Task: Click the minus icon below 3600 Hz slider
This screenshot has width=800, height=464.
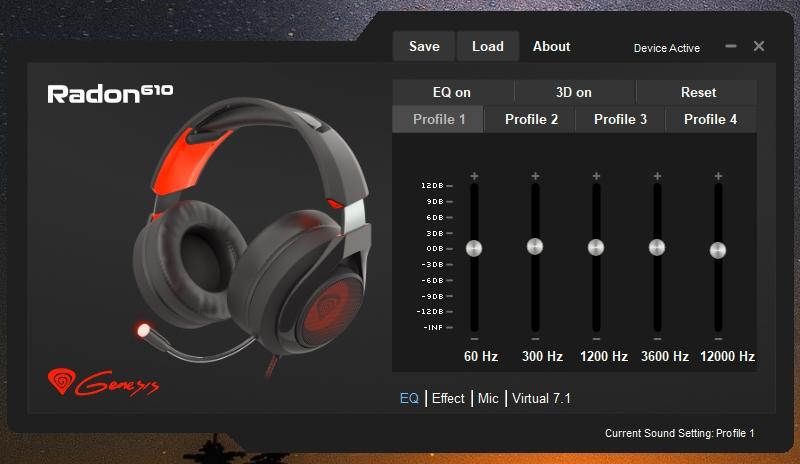Action: coord(657,339)
